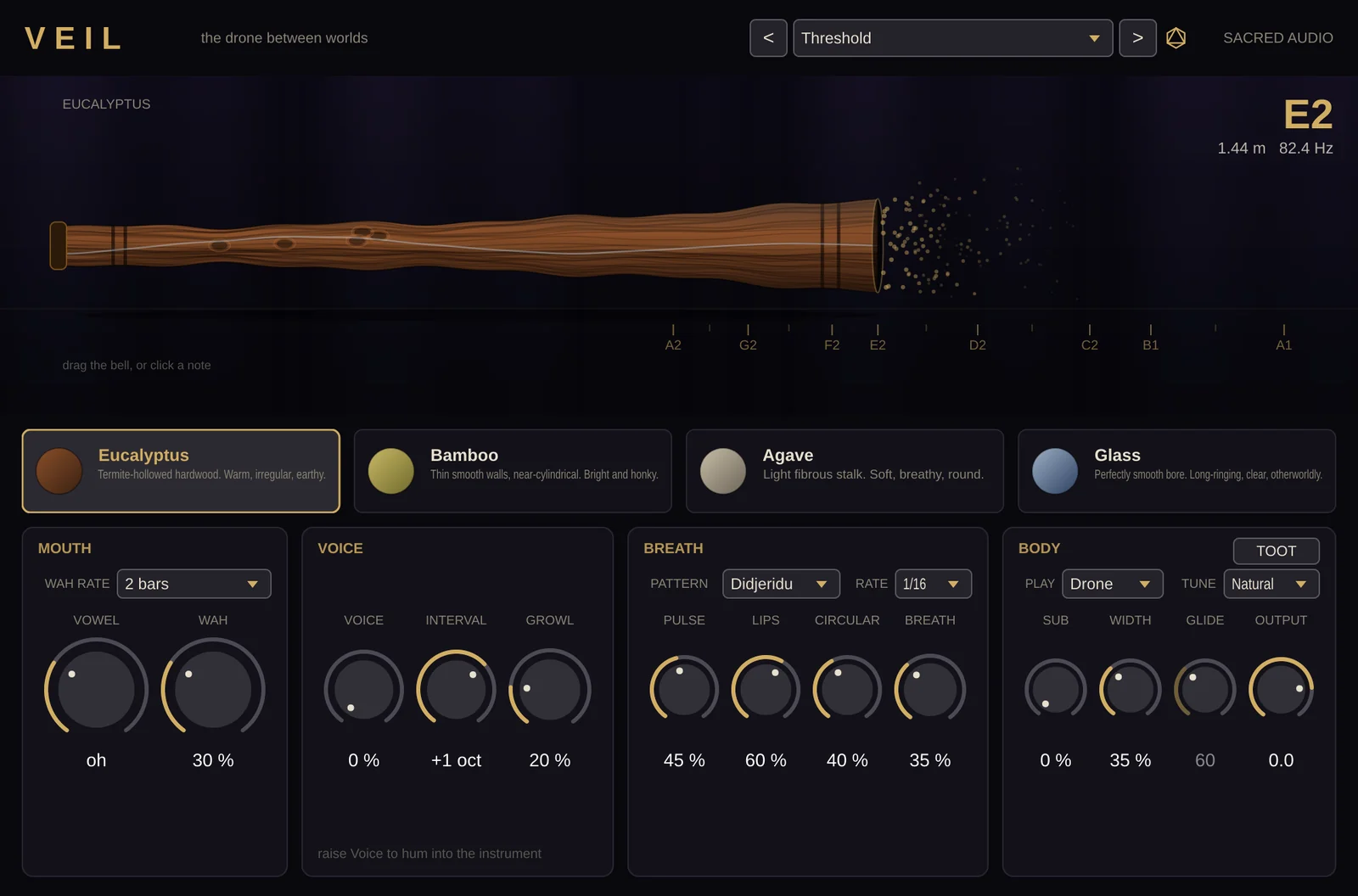This screenshot has width=1358, height=896.
Task: Click the Glide knob
Action: (x=1205, y=690)
